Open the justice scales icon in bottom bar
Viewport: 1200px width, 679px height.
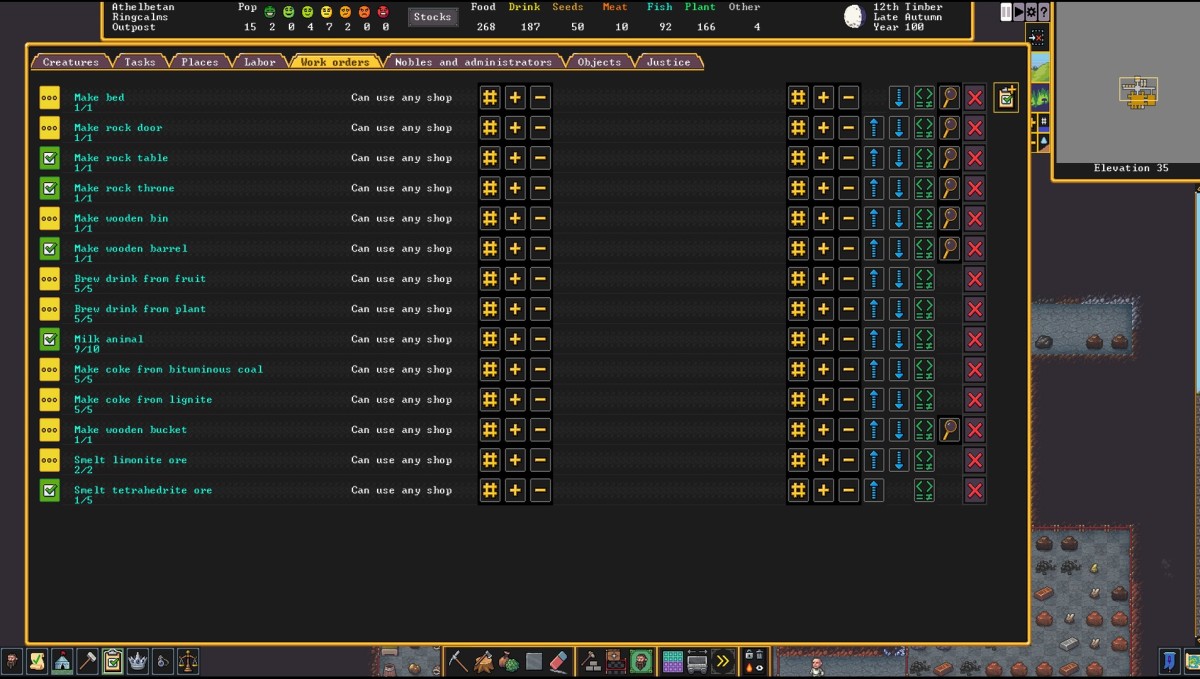(187, 661)
